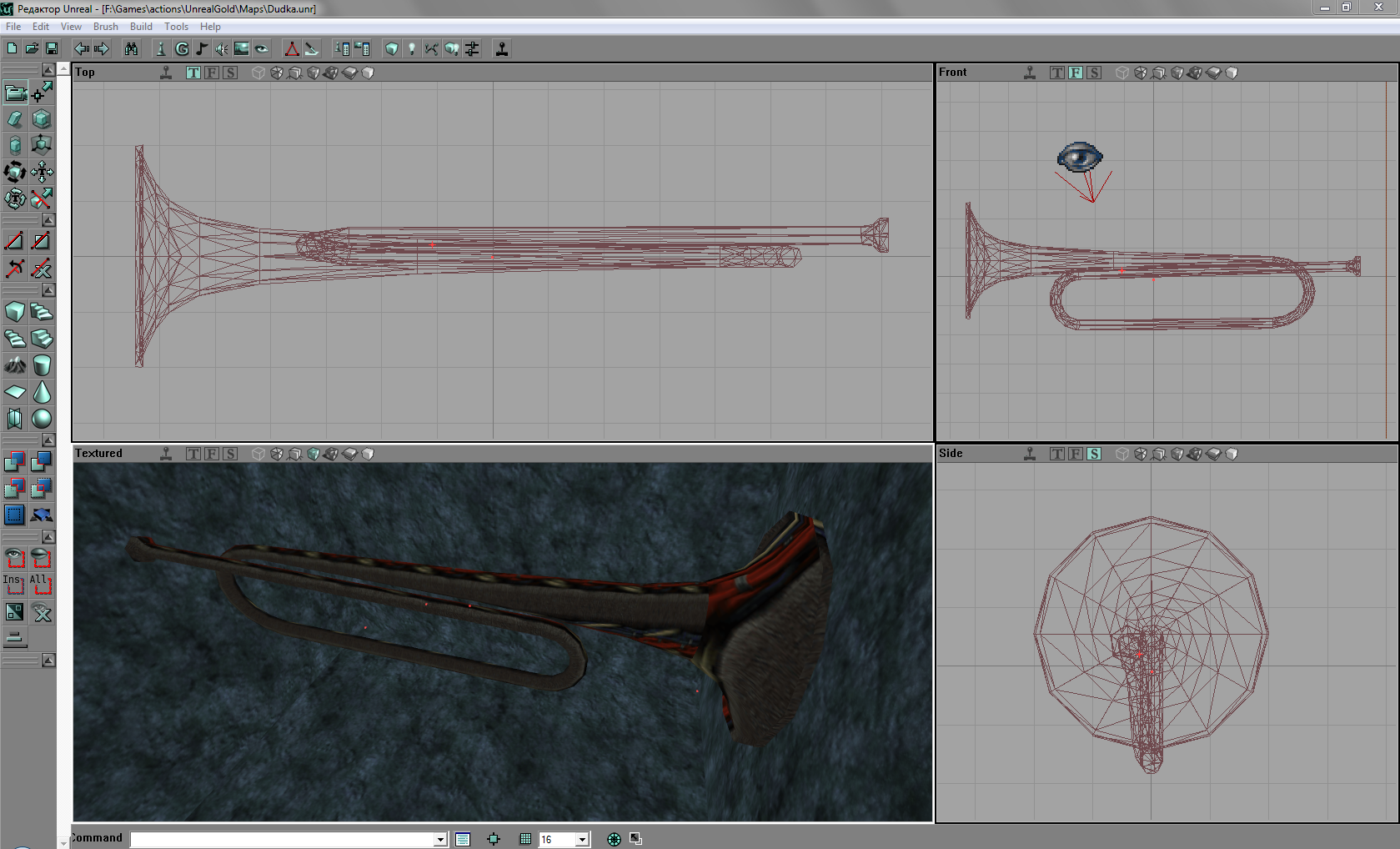
Task: Open a map file from the toolbar
Action: [32, 49]
